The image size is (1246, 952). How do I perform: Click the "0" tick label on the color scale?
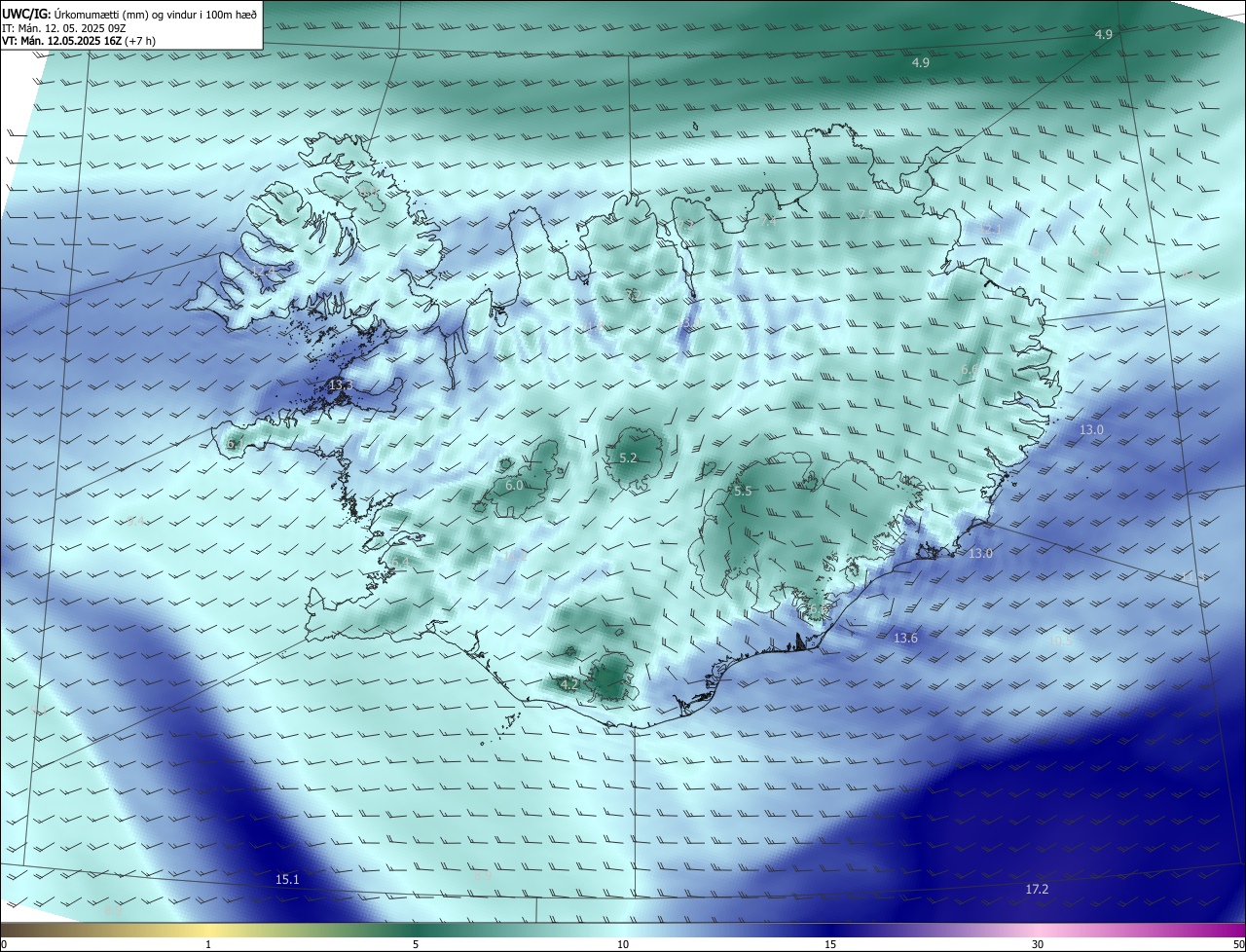click(4, 944)
